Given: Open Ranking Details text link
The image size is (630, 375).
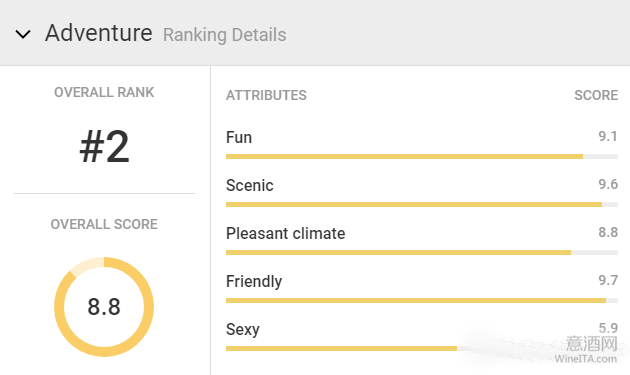Looking at the screenshot, I should click(x=225, y=35).
